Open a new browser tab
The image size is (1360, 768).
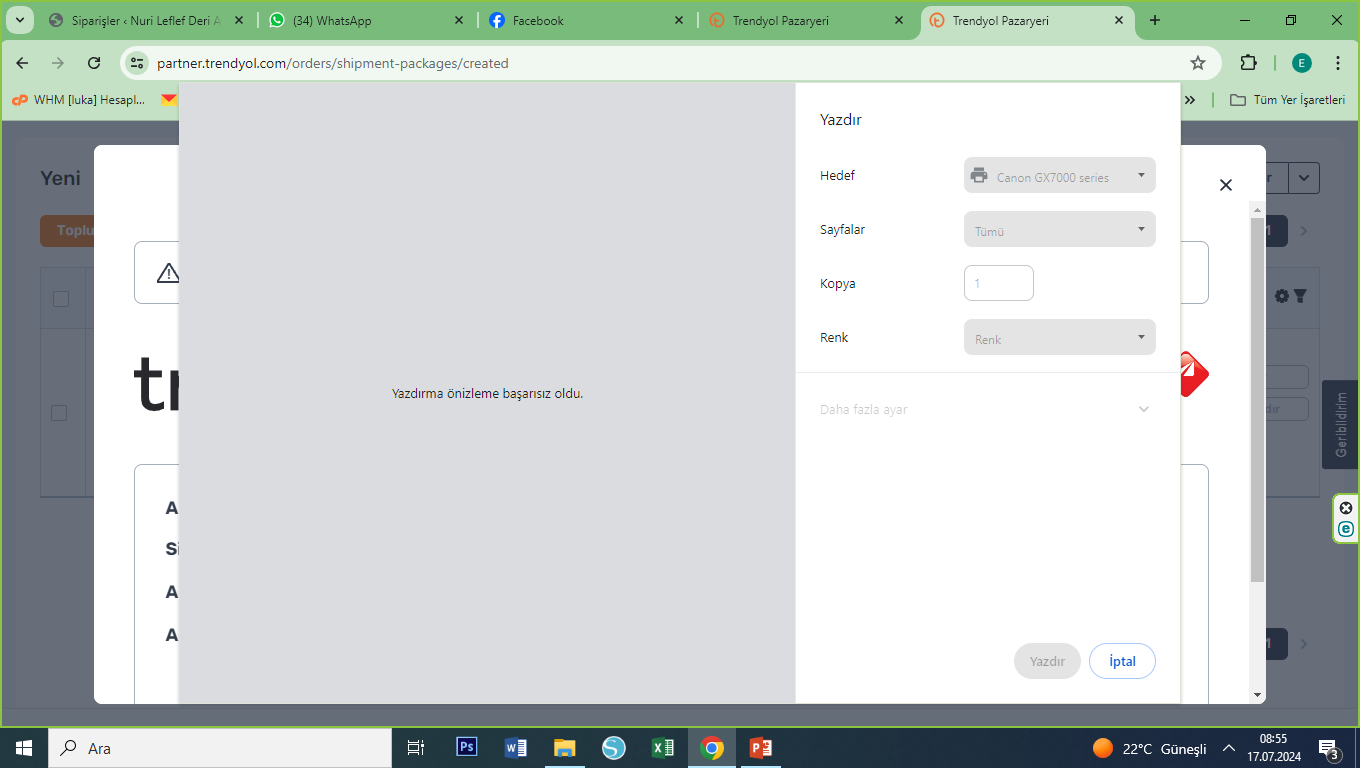pos(1155,20)
